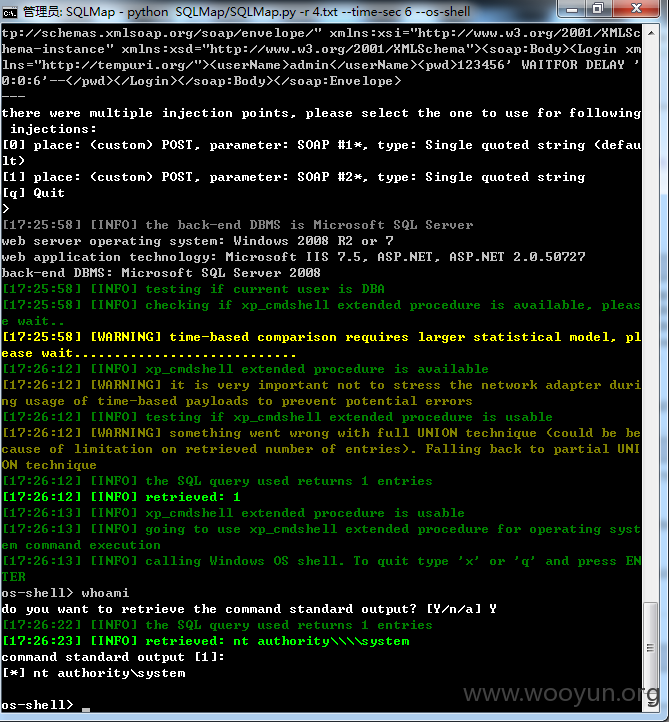The image size is (669, 722).
Task: Click the '[*] nt authority\system' output line
Action: (94, 673)
